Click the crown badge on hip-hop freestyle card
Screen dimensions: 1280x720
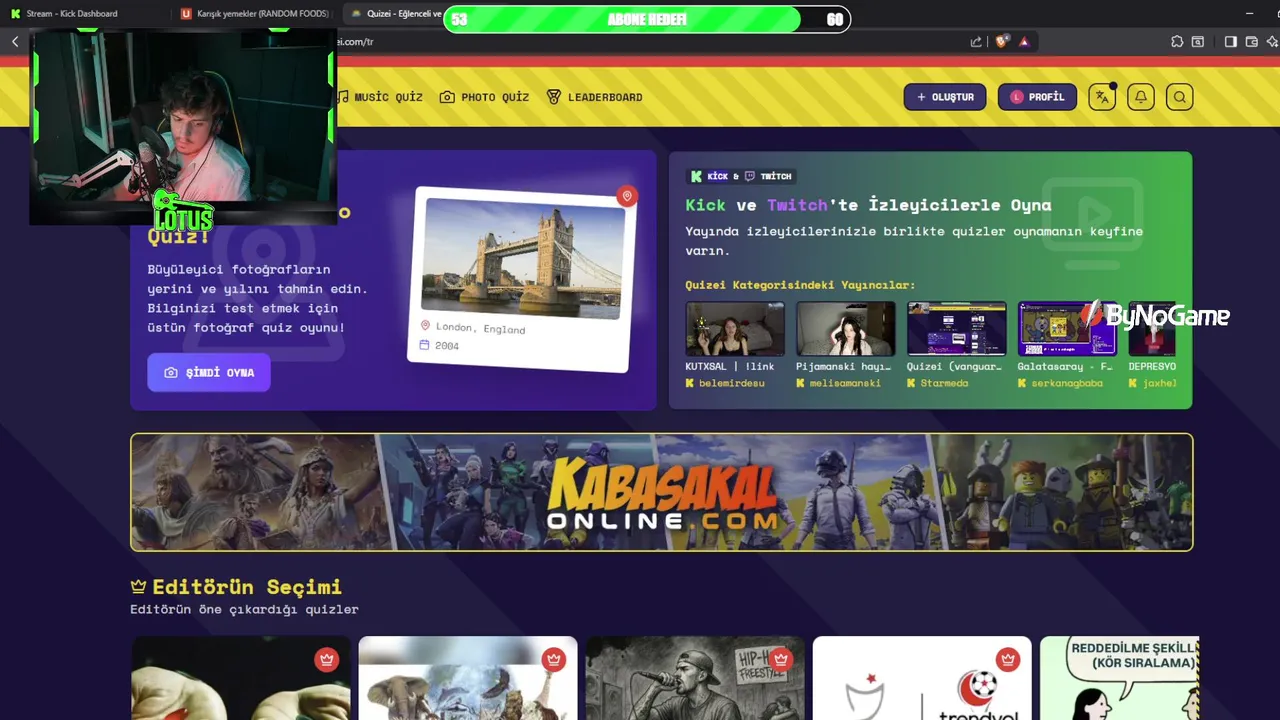click(781, 659)
